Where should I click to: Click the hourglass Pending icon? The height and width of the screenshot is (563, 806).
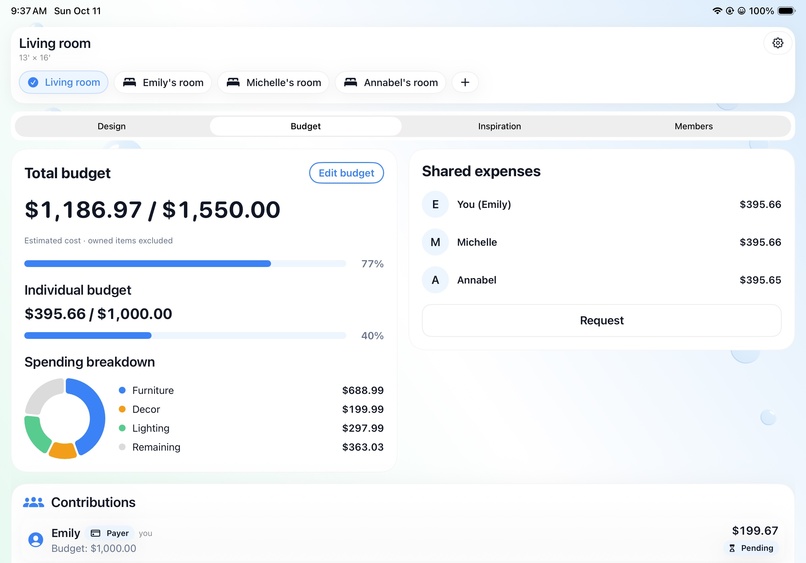pos(732,548)
